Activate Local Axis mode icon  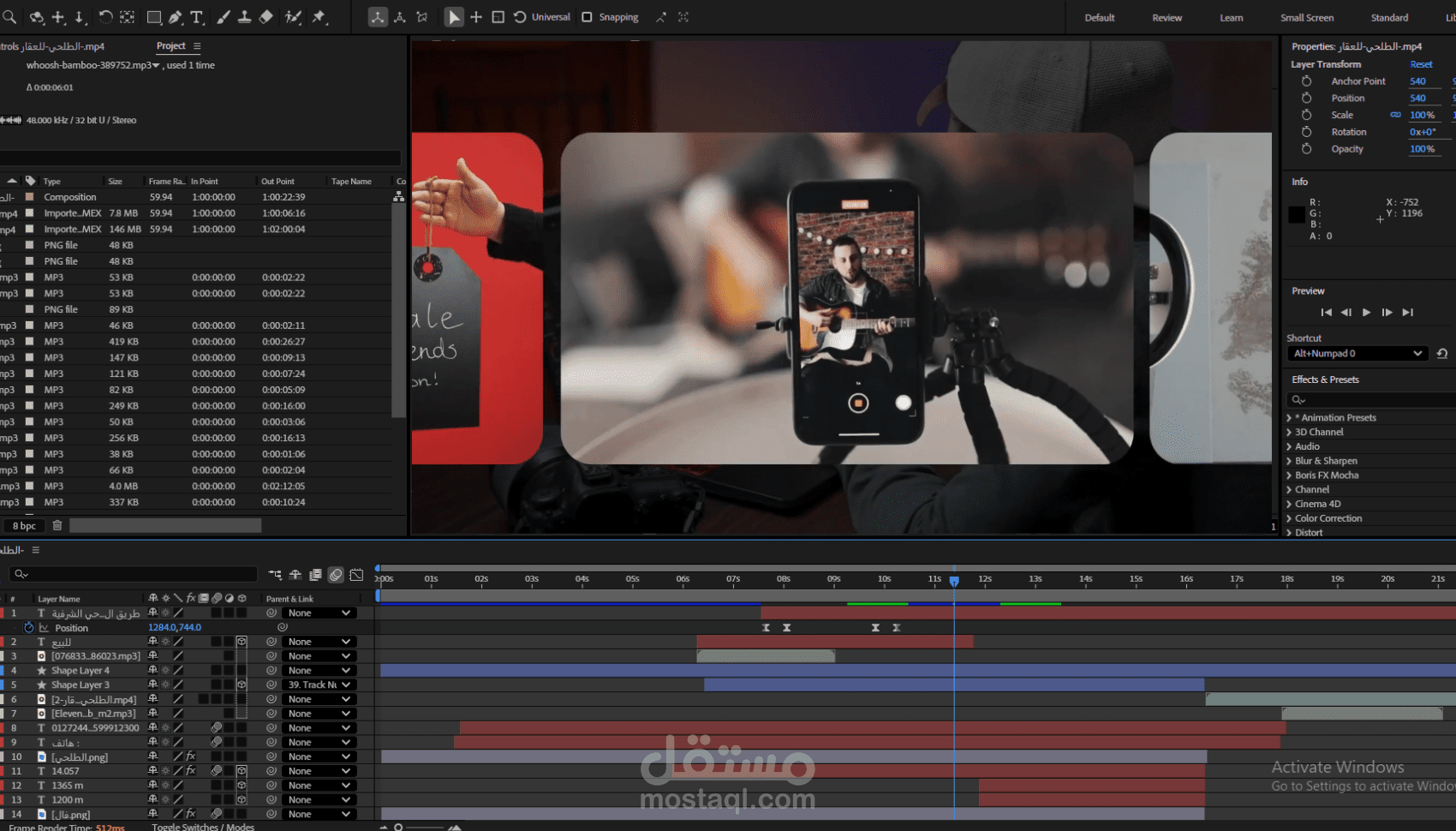click(378, 17)
